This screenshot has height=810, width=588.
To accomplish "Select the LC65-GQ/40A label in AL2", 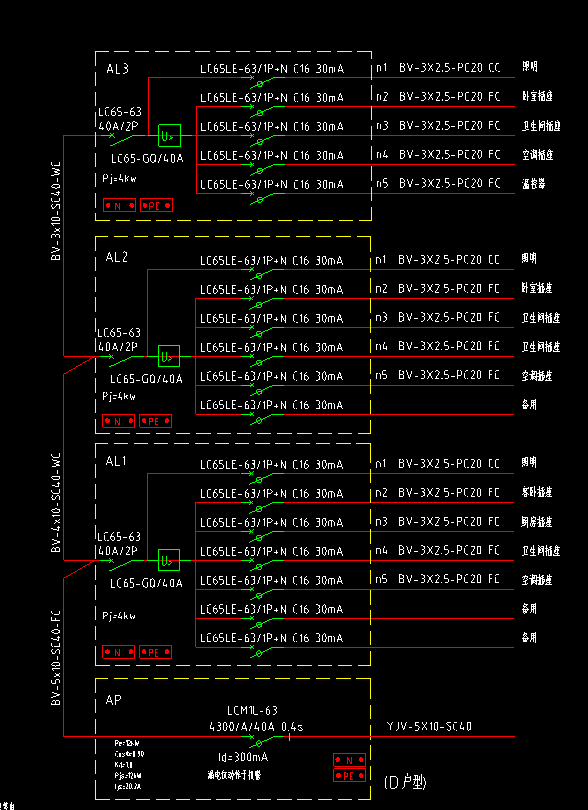I will click(146, 379).
